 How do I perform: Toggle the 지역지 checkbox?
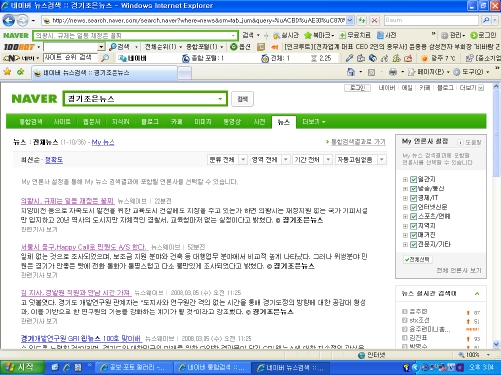pyautogui.click(x=414, y=226)
